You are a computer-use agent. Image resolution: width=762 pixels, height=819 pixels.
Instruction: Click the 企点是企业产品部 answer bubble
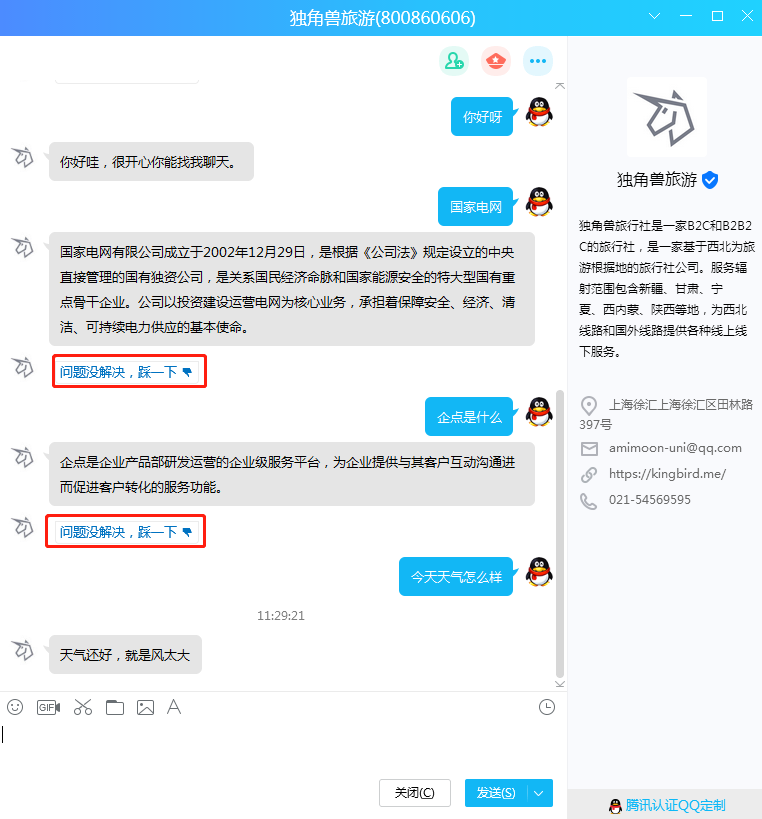pos(292,474)
